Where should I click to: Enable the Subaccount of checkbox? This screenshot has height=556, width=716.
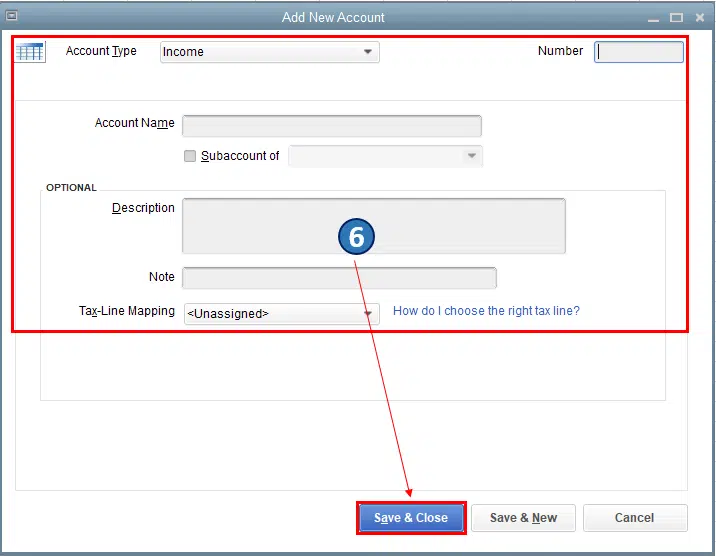pyautogui.click(x=190, y=156)
